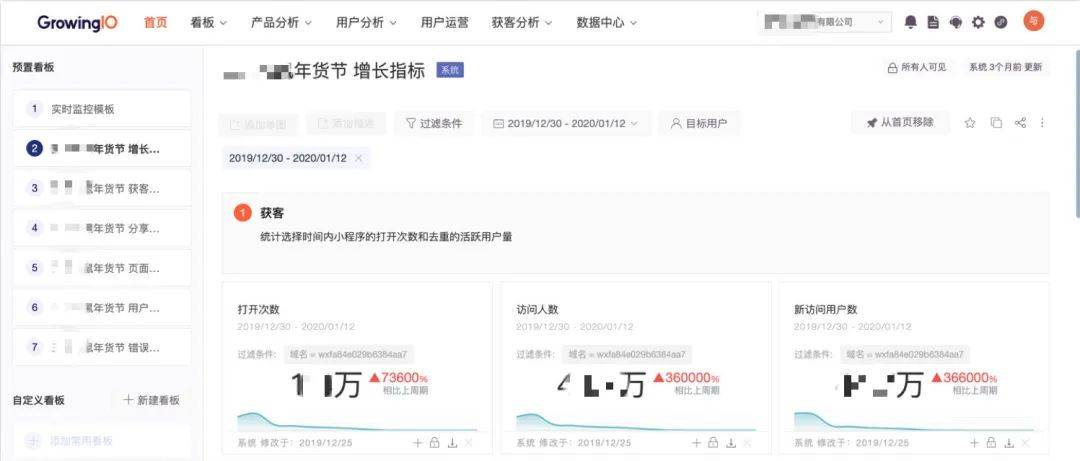This screenshot has width=1080, height=461.
Task: Expand the 产品分析 menu
Action: (x=281, y=22)
